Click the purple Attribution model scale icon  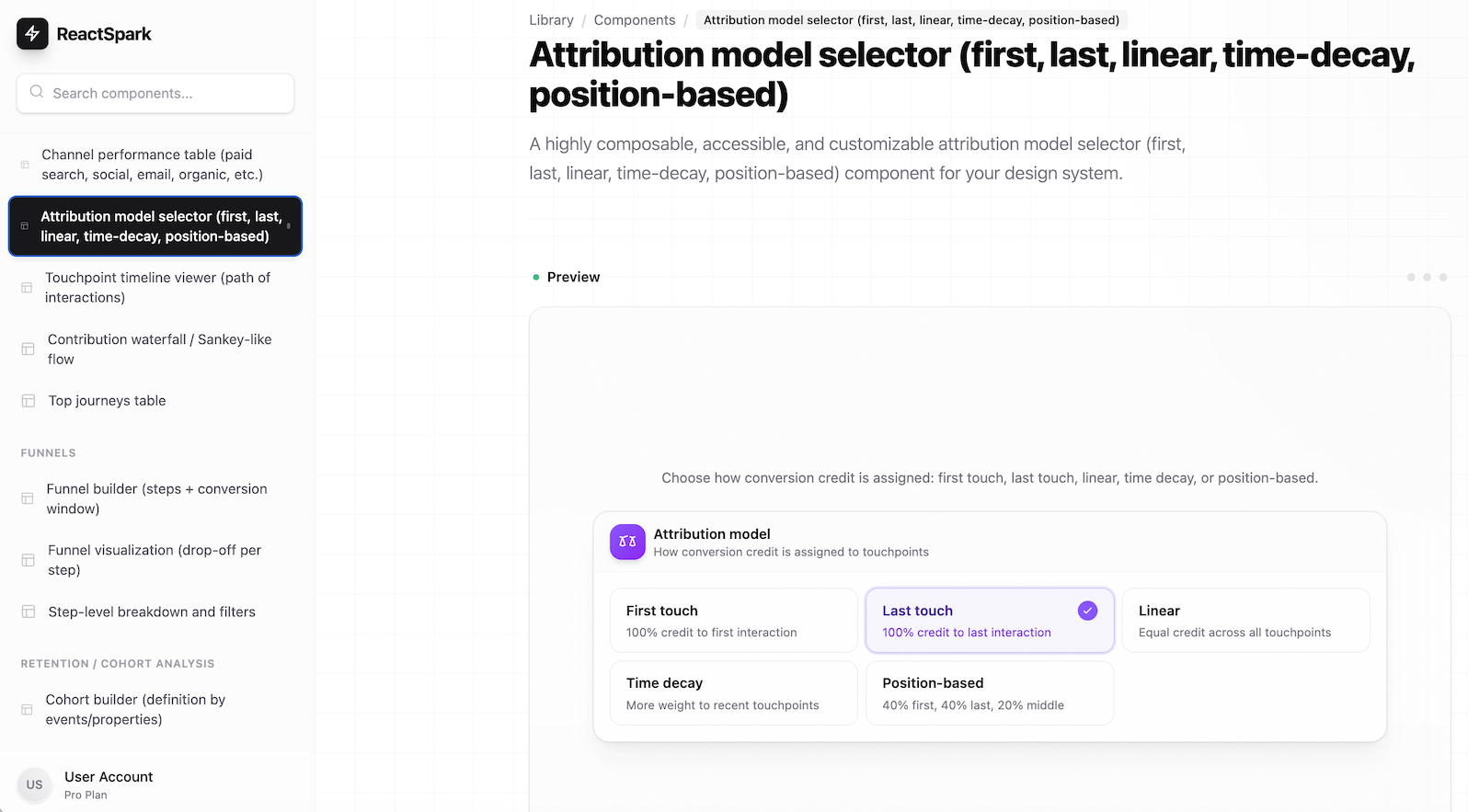[x=627, y=542]
